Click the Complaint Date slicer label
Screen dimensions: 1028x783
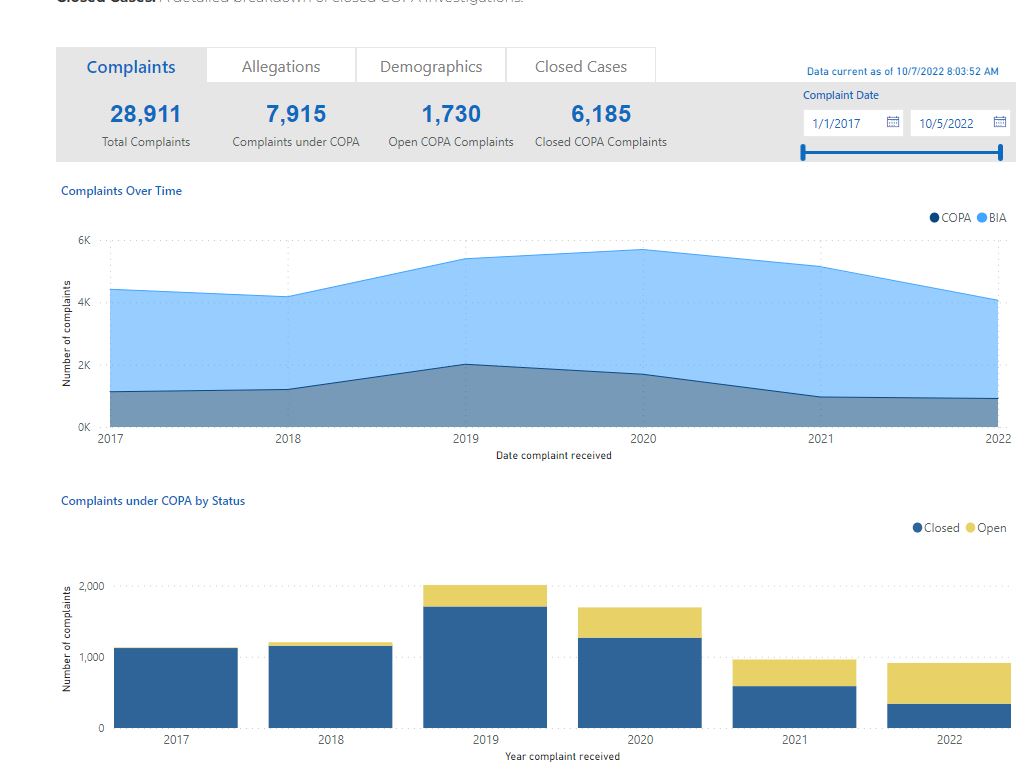841,95
